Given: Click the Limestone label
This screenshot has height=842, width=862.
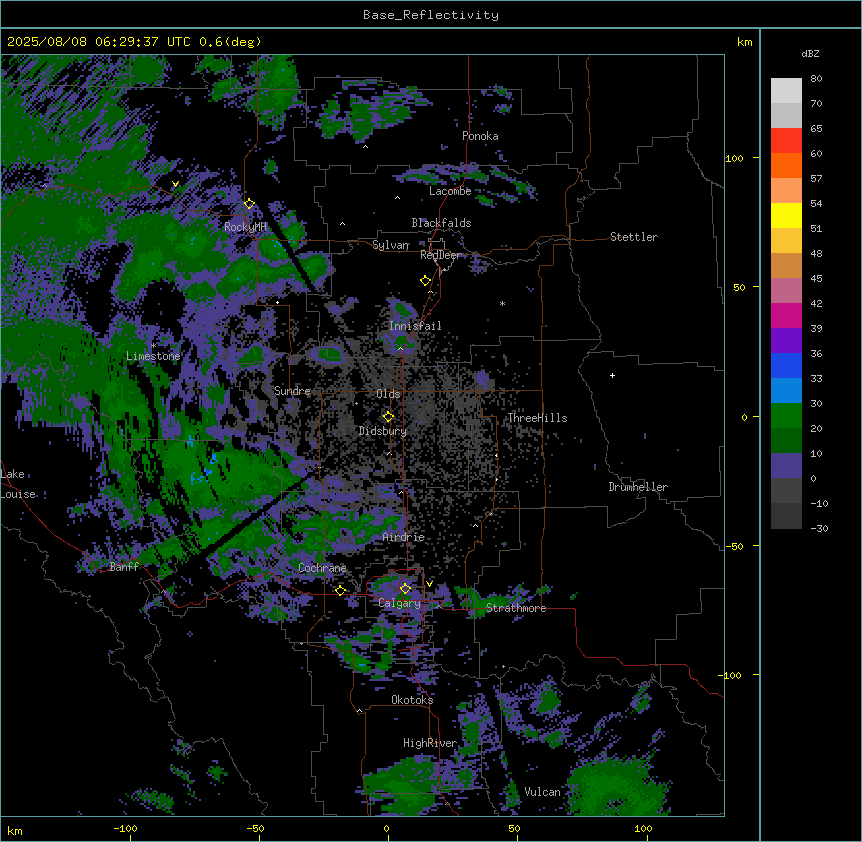Looking at the screenshot, I should pos(153,356).
